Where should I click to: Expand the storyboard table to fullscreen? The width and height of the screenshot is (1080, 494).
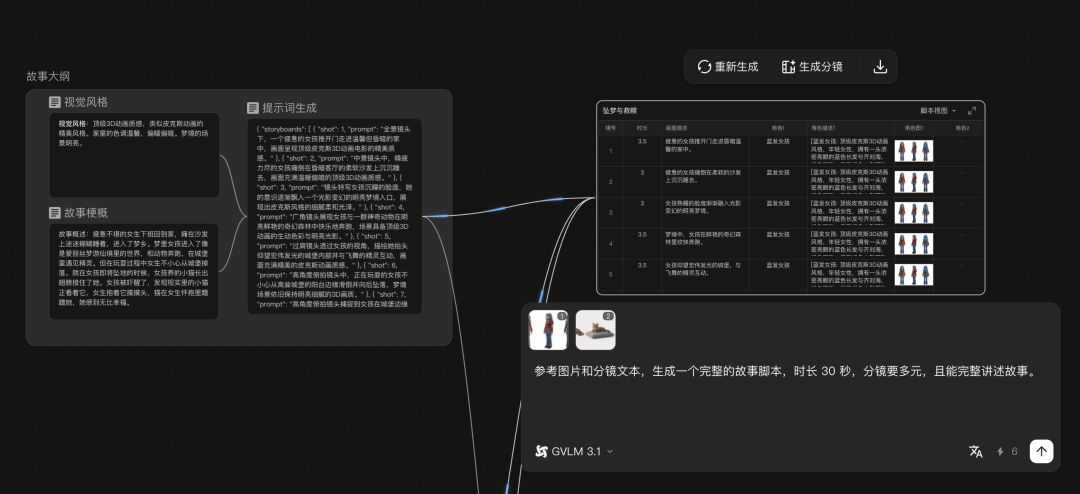point(972,110)
